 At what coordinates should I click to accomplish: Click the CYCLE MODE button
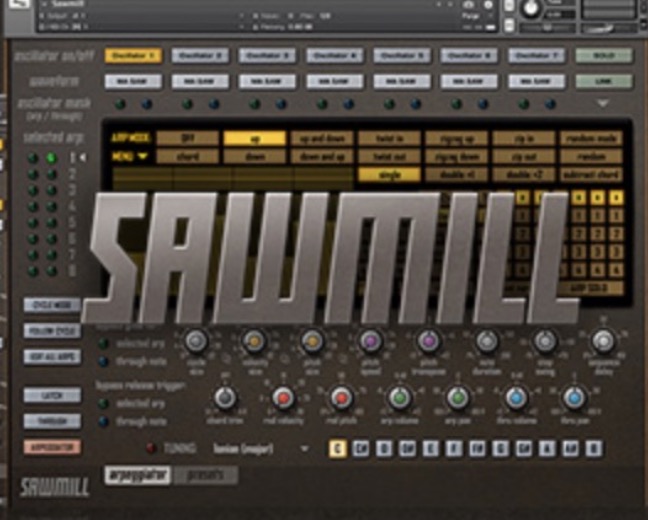pos(52,305)
